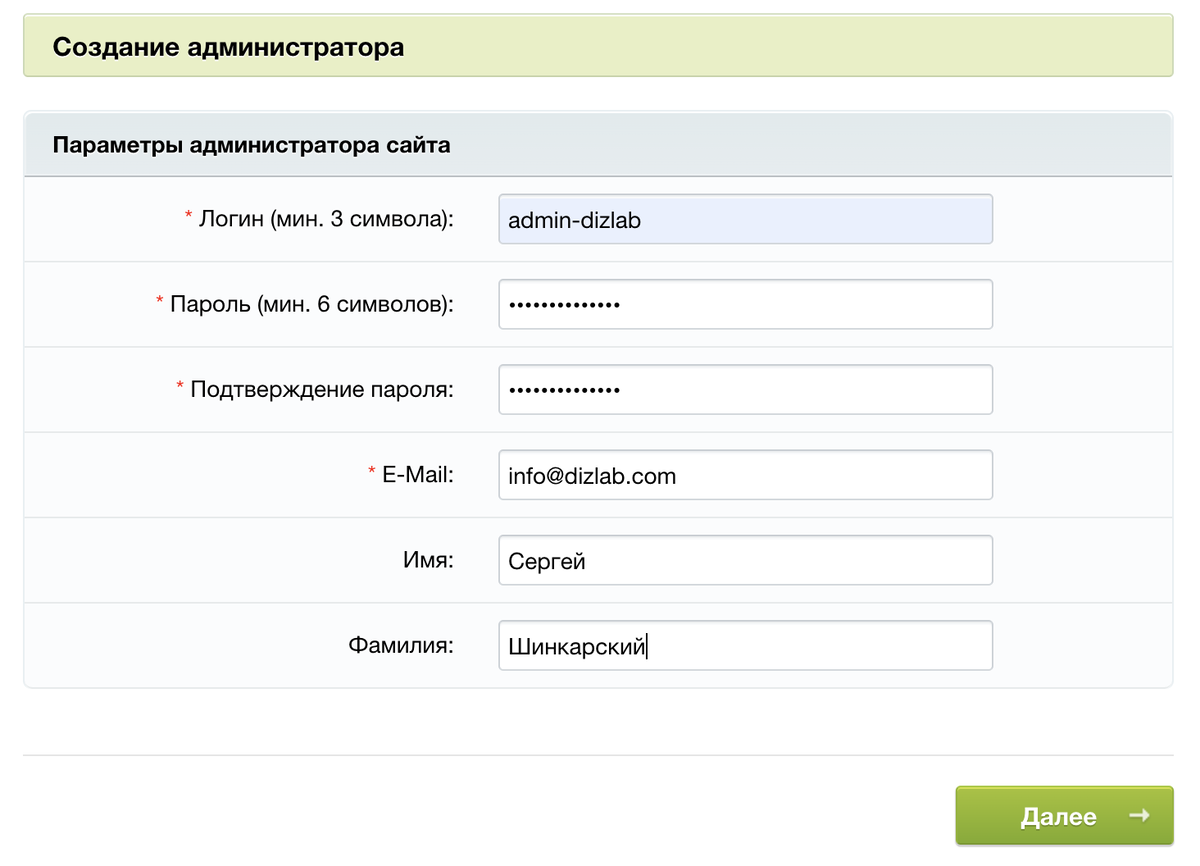Click the Логин (мин. 3 символа) label
Image resolution: width=1200 pixels, height=866 pixels.
click(326, 219)
